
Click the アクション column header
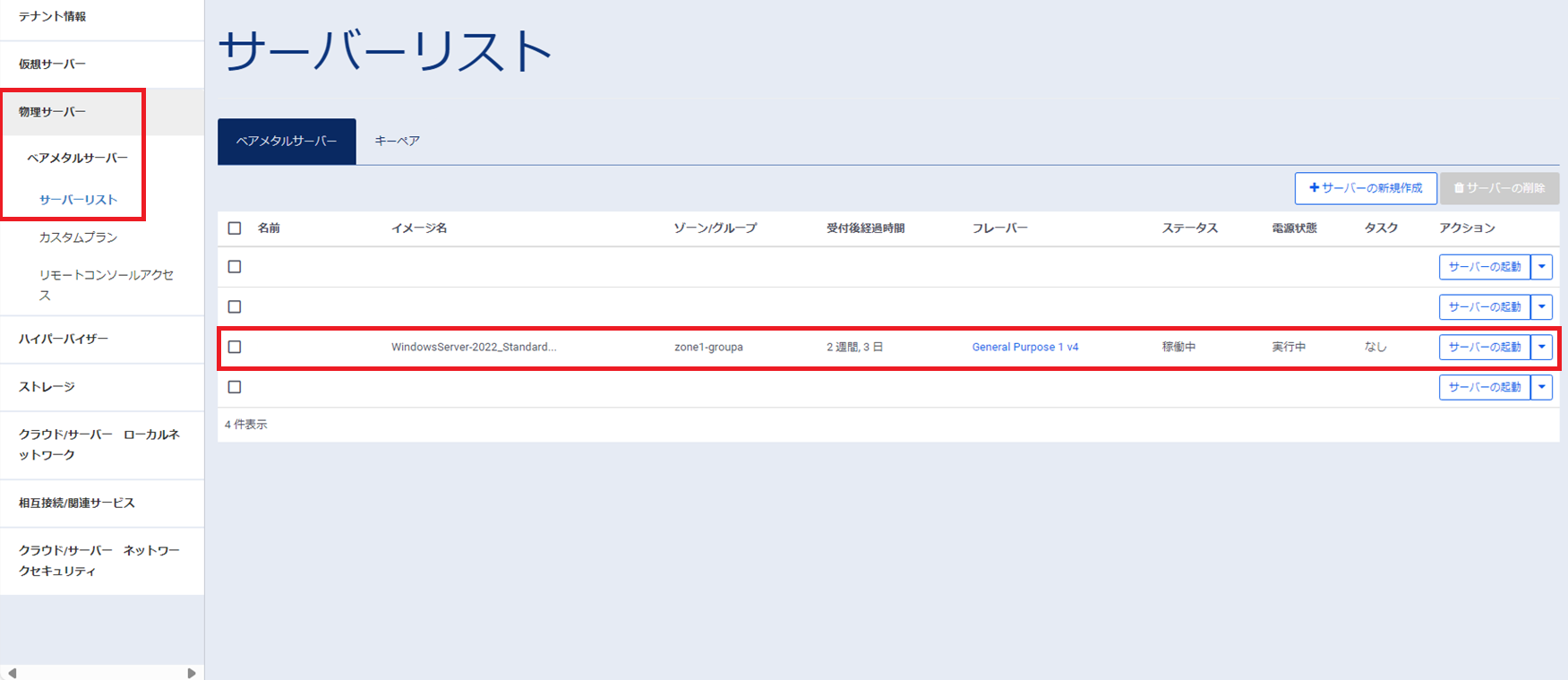[x=1467, y=228]
